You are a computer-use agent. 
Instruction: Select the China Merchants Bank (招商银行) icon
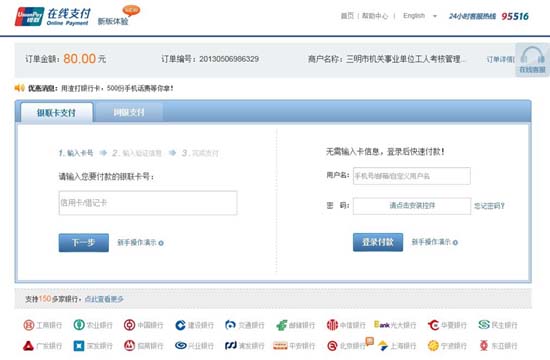[129, 346]
